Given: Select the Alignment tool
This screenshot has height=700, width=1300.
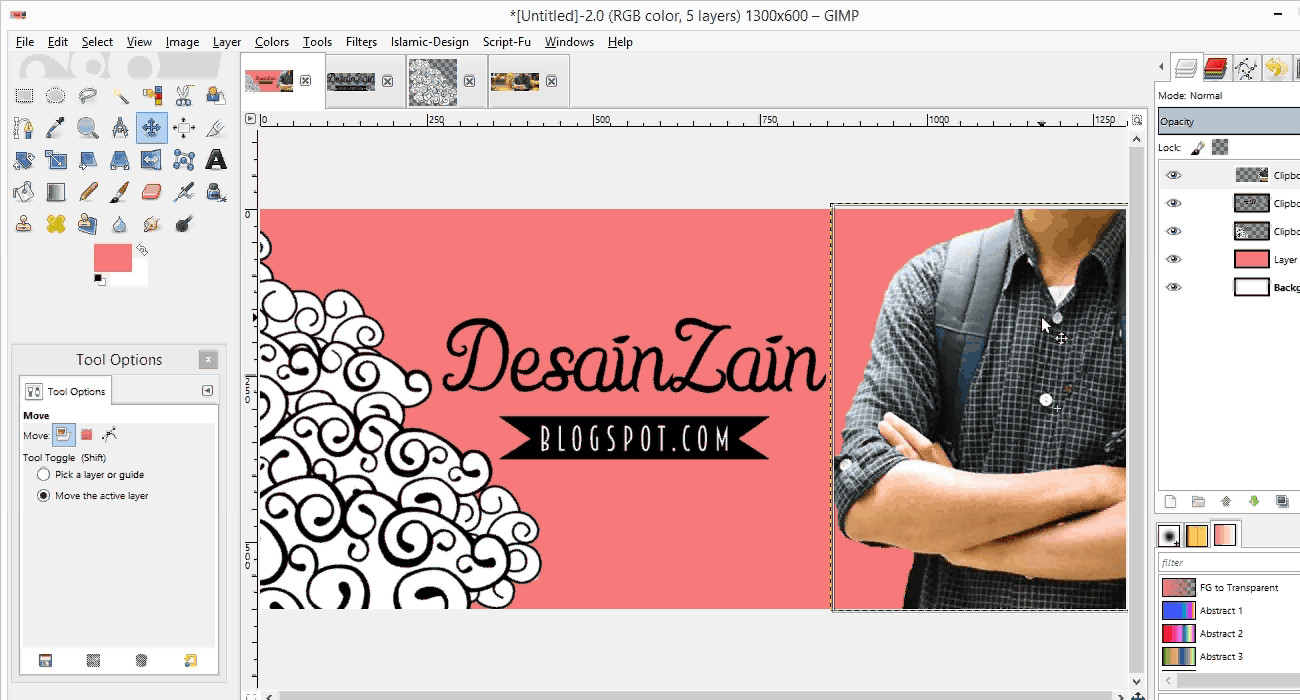Looking at the screenshot, I should [x=184, y=128].
